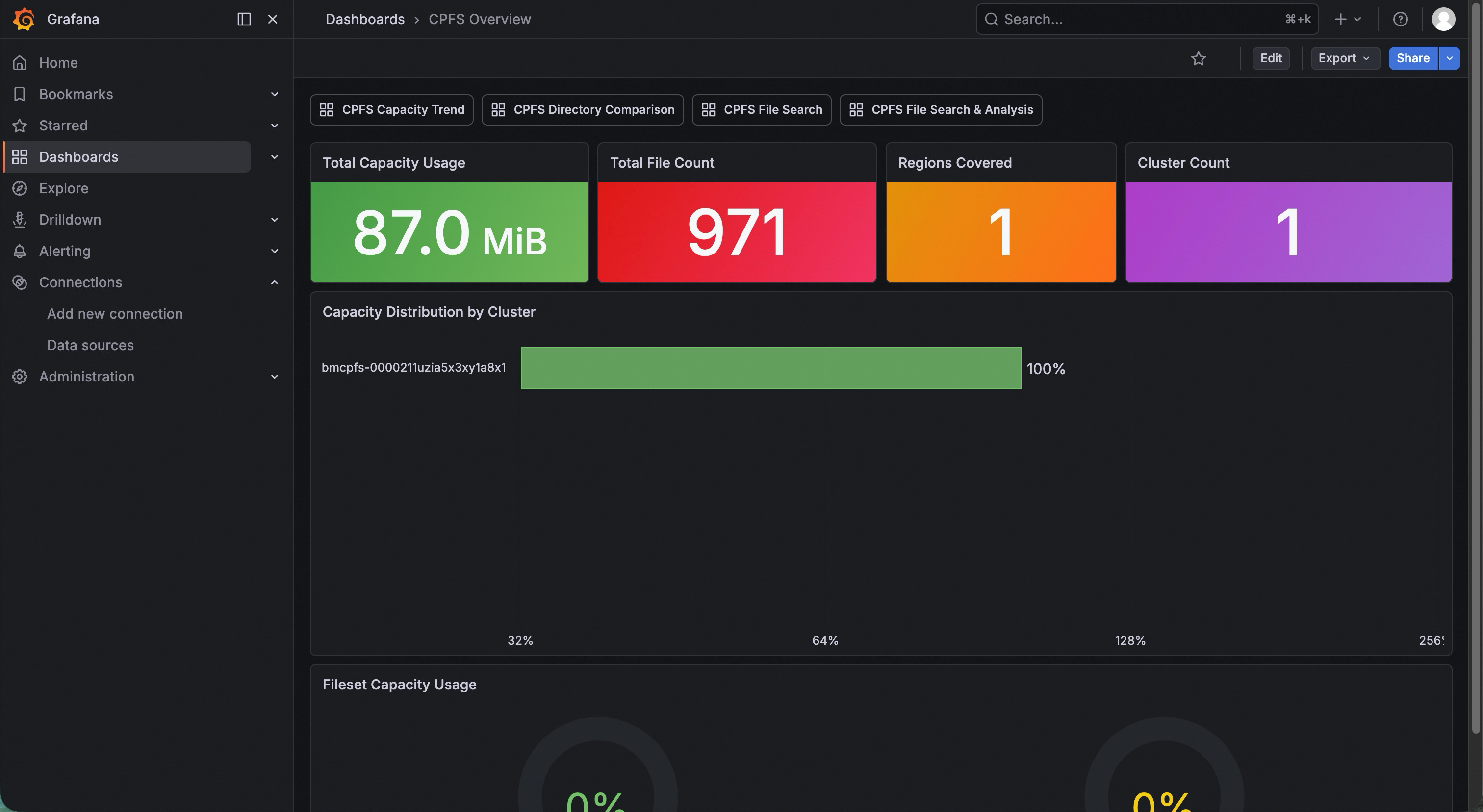Open the user profile avatar
1483x812 pixels.
click(x=1443, y=19)
